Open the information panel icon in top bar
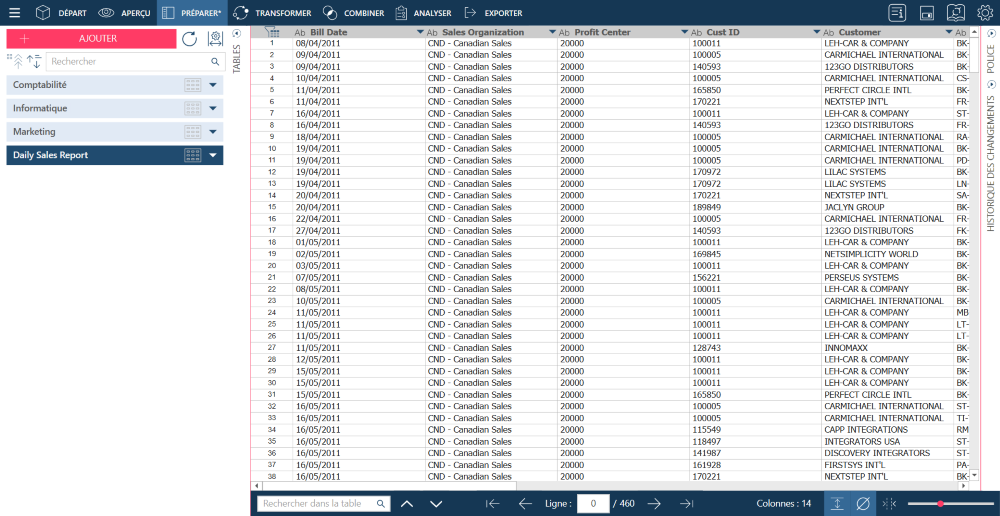Image resolution: width=1000 pixels, height=516 pixels. [897, 13]
